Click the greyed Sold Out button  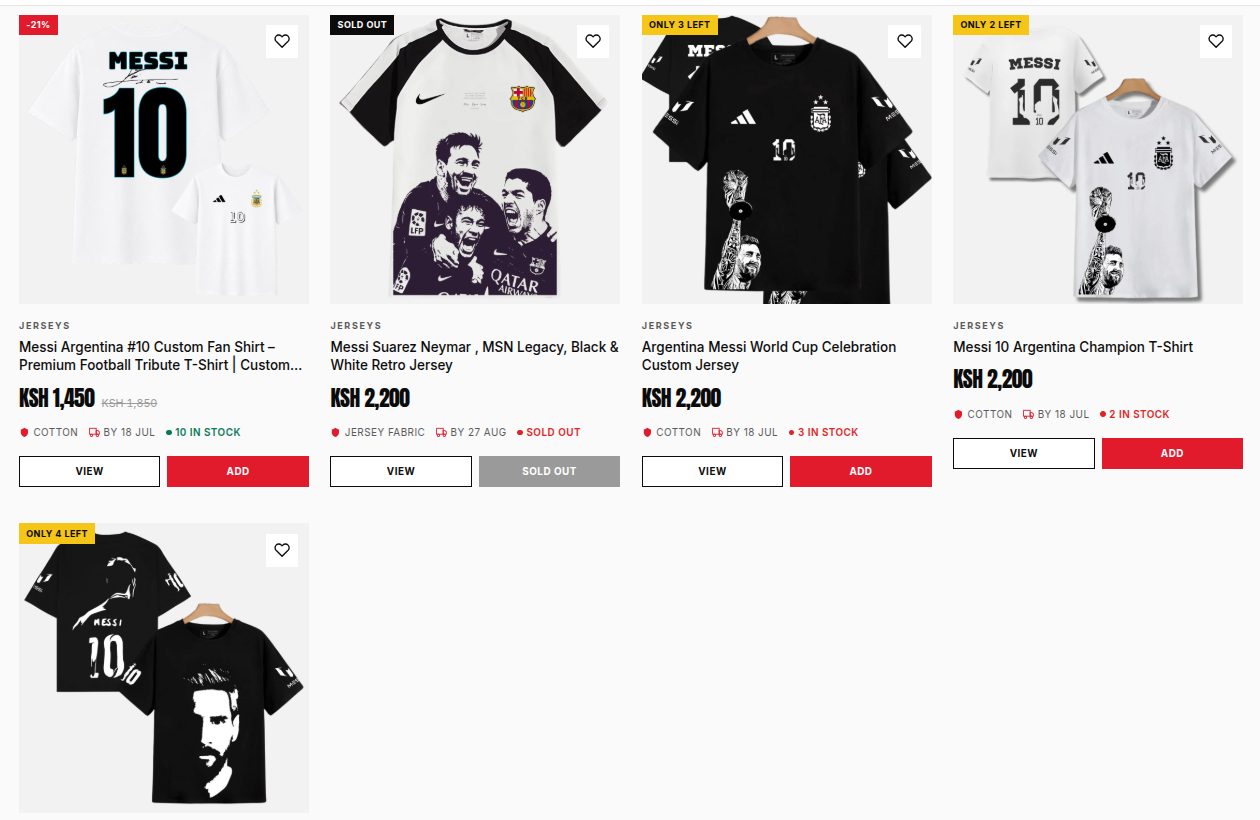[549, 471]
